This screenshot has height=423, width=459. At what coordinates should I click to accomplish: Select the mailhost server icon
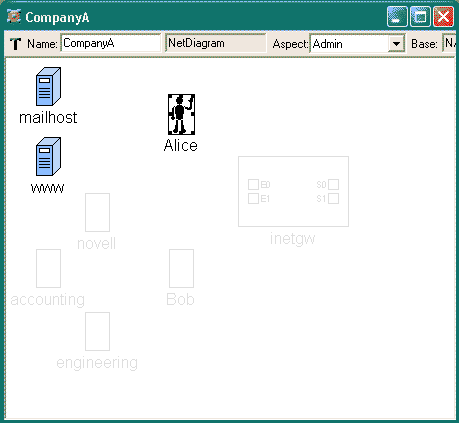pos(48,86)
